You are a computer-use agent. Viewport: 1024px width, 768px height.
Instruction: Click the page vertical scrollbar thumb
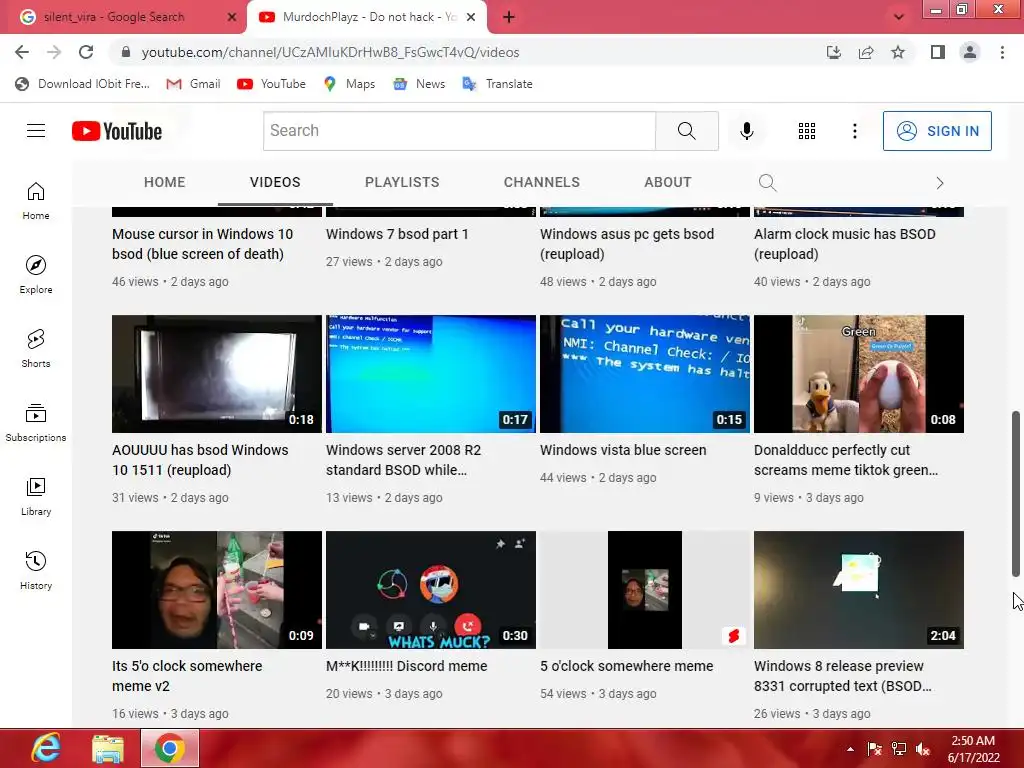(x=1016, y=494)
